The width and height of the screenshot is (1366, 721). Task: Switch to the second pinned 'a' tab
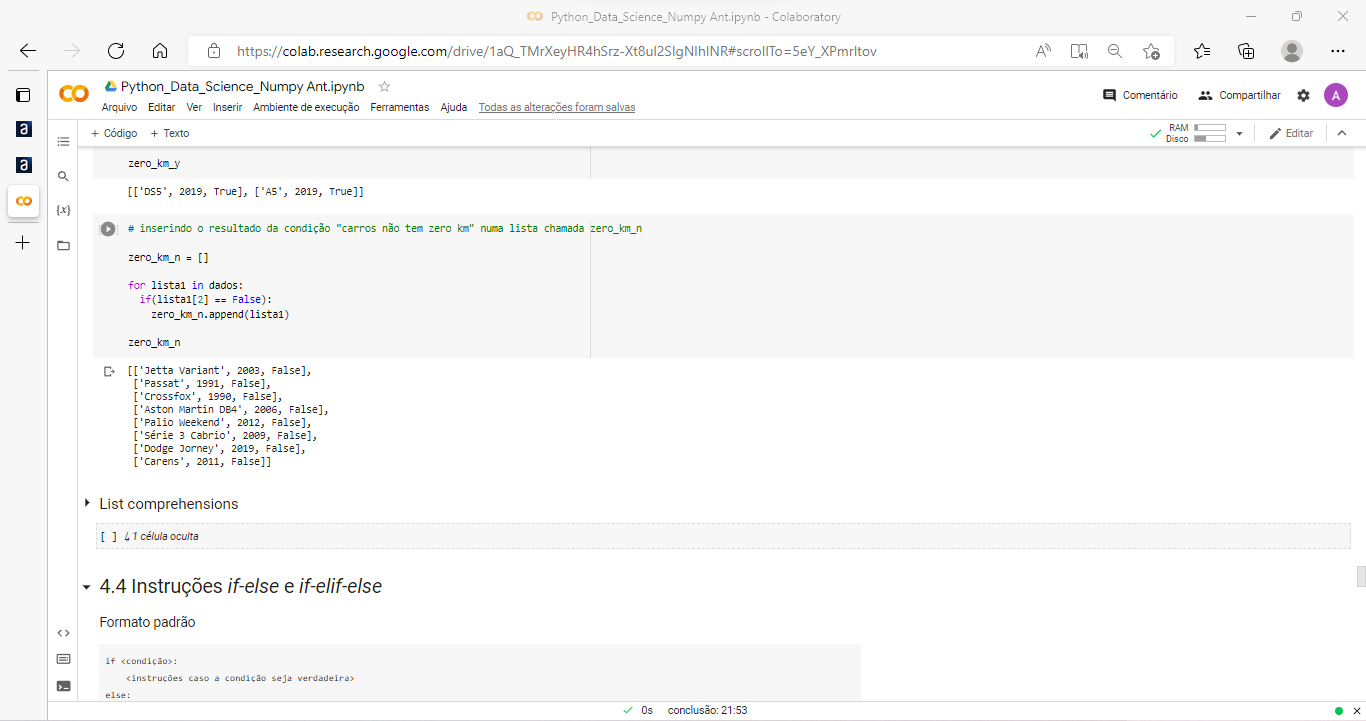[x=23, y=165]
